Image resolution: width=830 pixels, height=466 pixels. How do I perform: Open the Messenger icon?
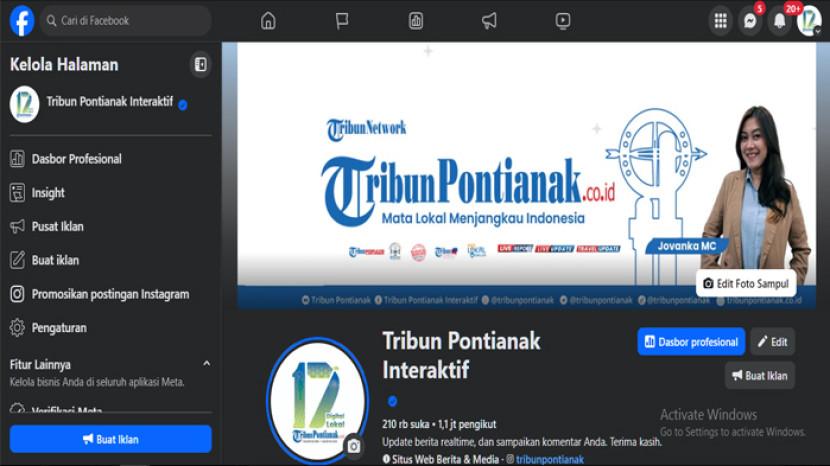pyautogui.click(x=750, y=21)
